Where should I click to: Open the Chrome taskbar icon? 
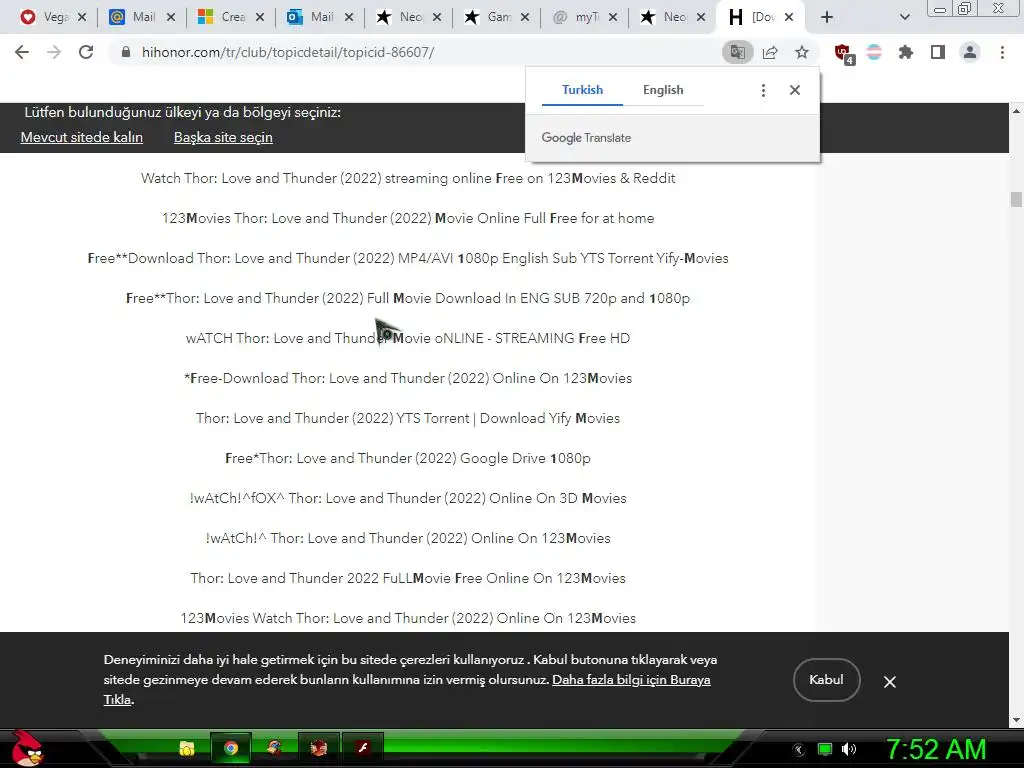[231, 748]
